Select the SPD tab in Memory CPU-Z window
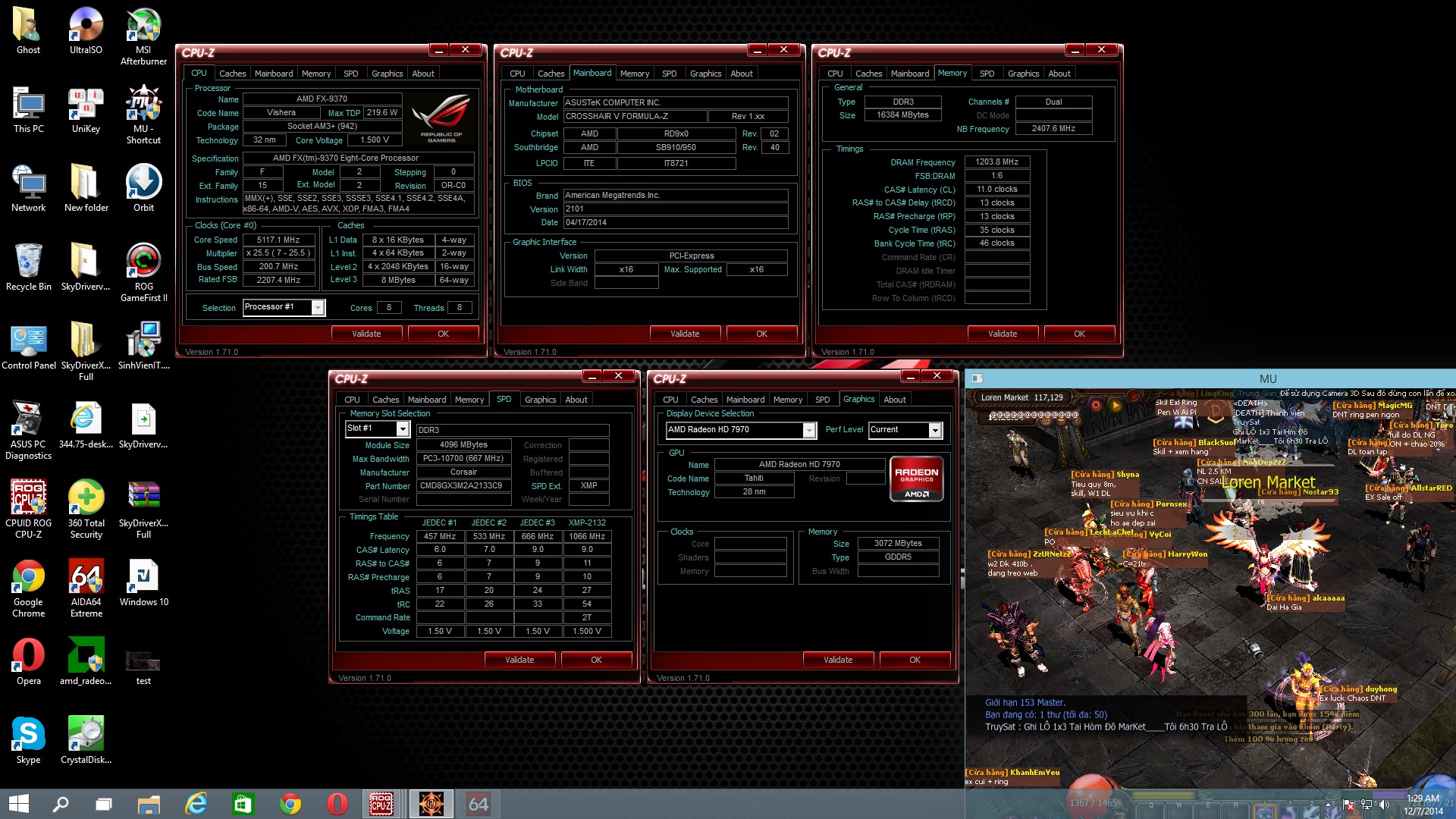 [x=987, y=74]
